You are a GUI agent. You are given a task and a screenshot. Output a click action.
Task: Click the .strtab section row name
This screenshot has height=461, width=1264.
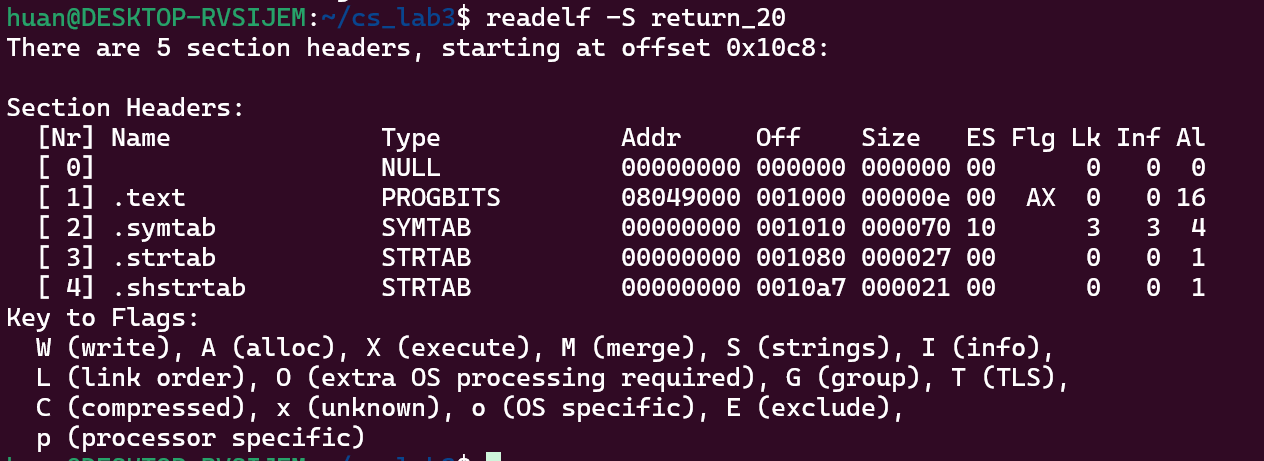[163, 258]
